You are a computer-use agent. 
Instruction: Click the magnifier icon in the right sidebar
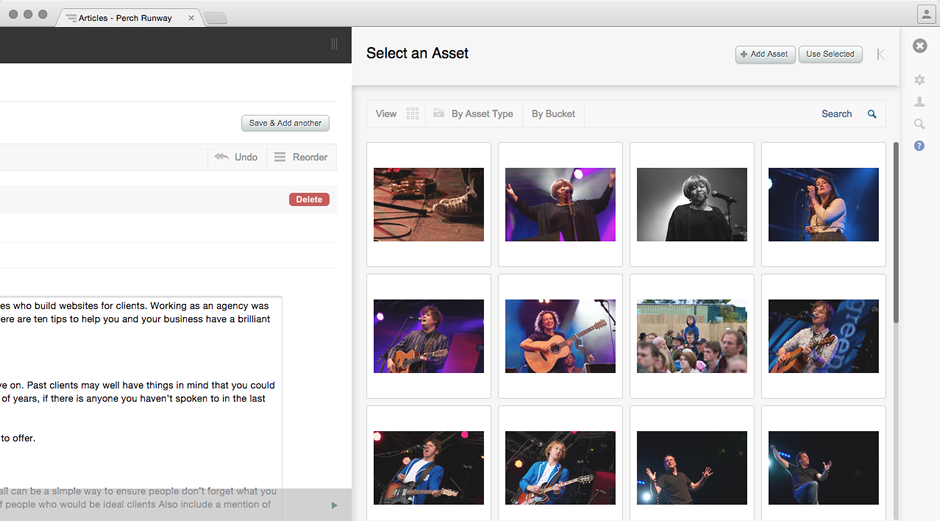(919, 124)
